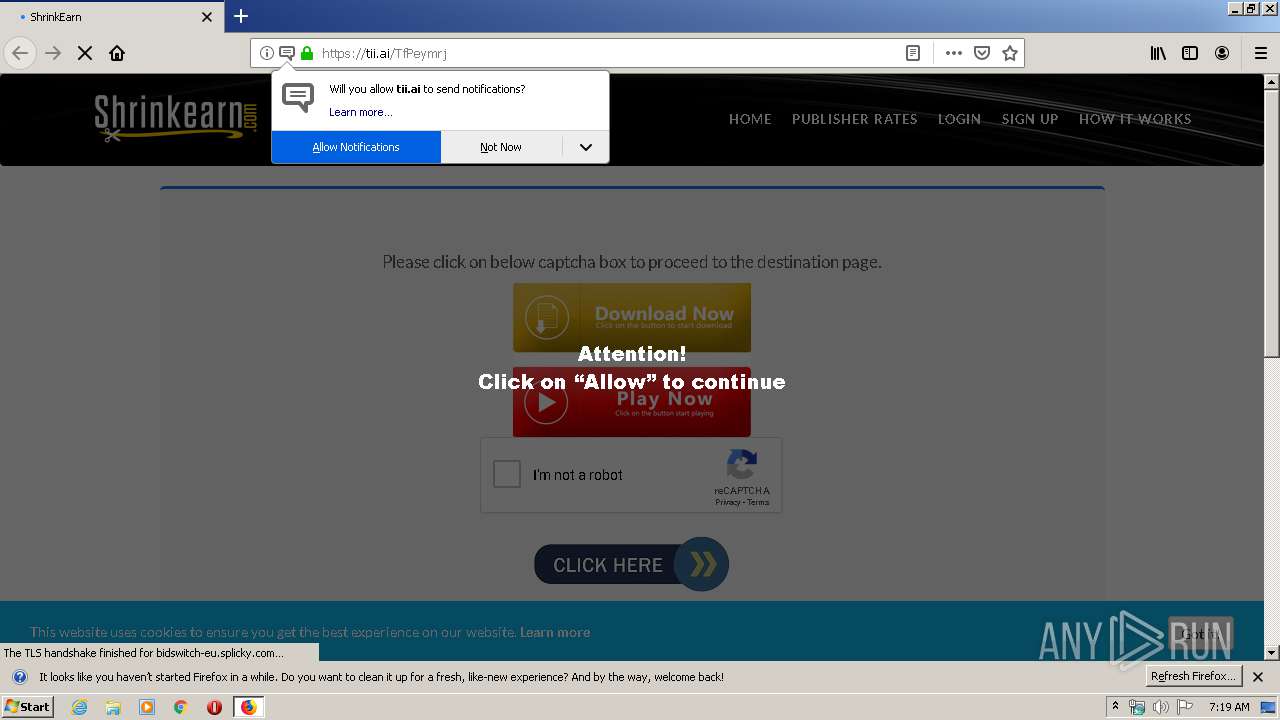Image resolution: width=1280 pixels, height=720 pixels.
Task: Click the Play Now banner
Action: (632, 402)
